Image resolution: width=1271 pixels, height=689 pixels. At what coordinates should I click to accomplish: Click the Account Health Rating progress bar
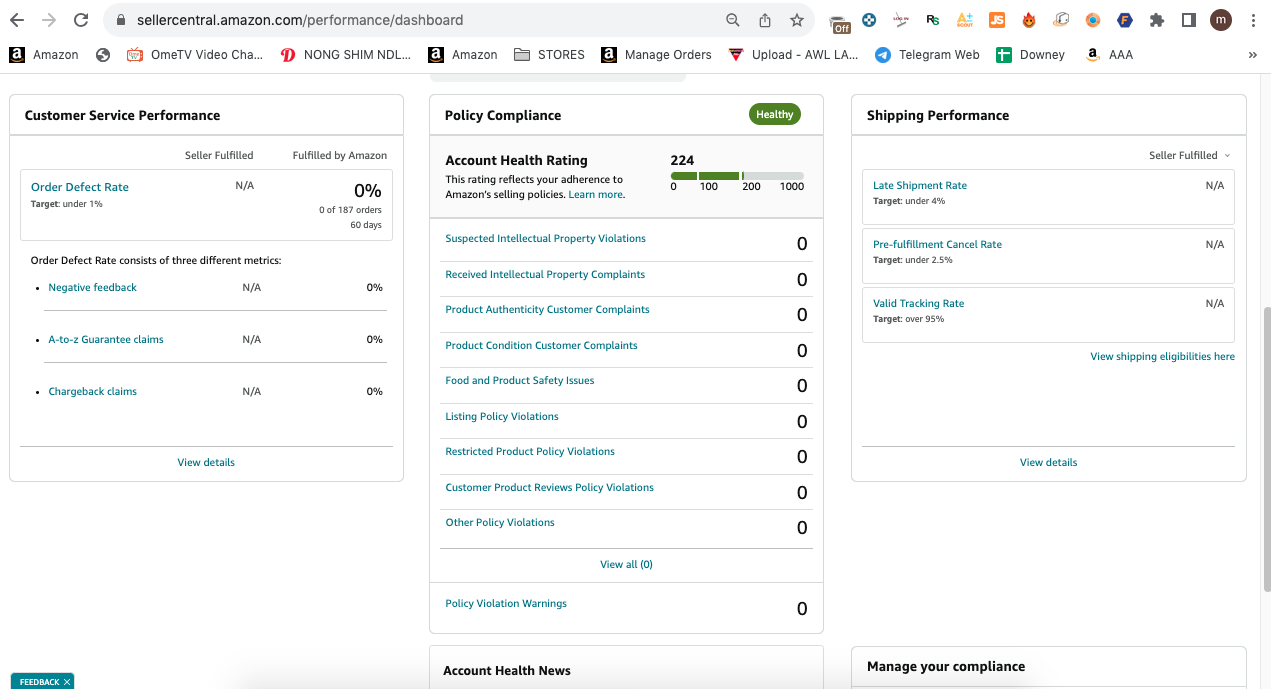pos(737,176)
